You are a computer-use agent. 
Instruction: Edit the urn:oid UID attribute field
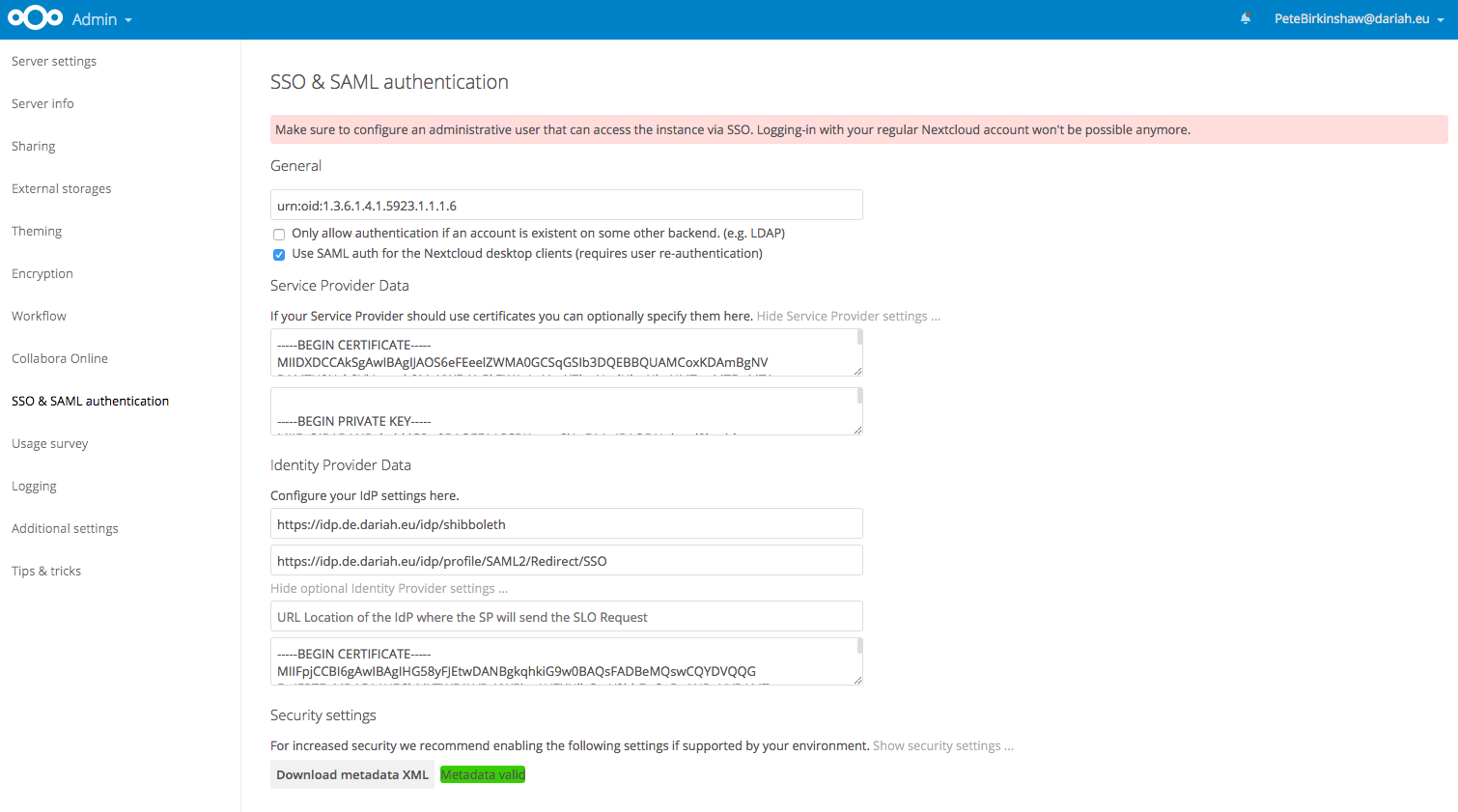(567, 205)
